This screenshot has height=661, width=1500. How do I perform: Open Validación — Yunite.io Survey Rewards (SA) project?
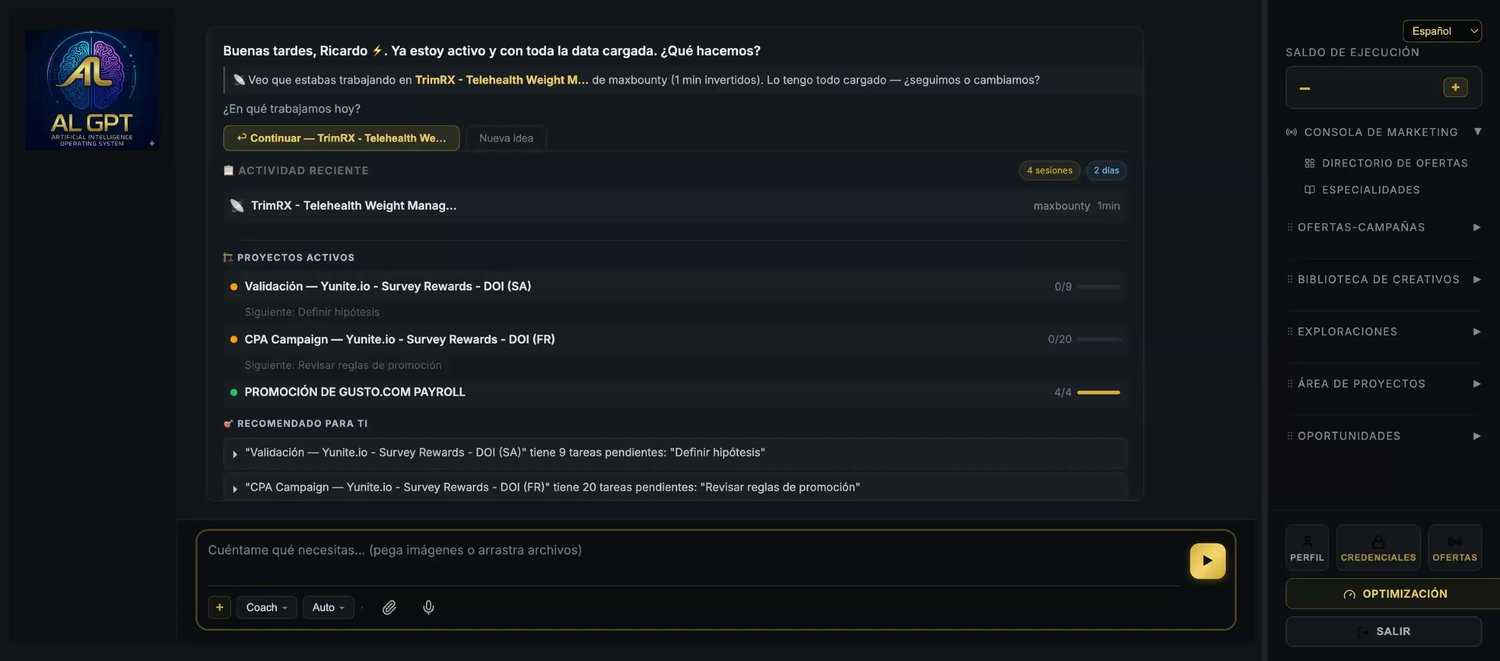[675, 286]
